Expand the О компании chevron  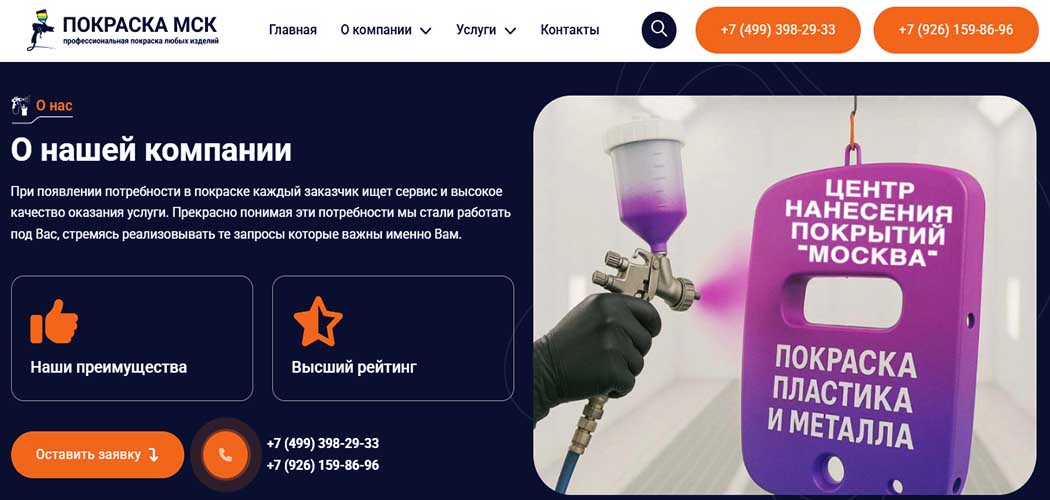click(425, 31)
